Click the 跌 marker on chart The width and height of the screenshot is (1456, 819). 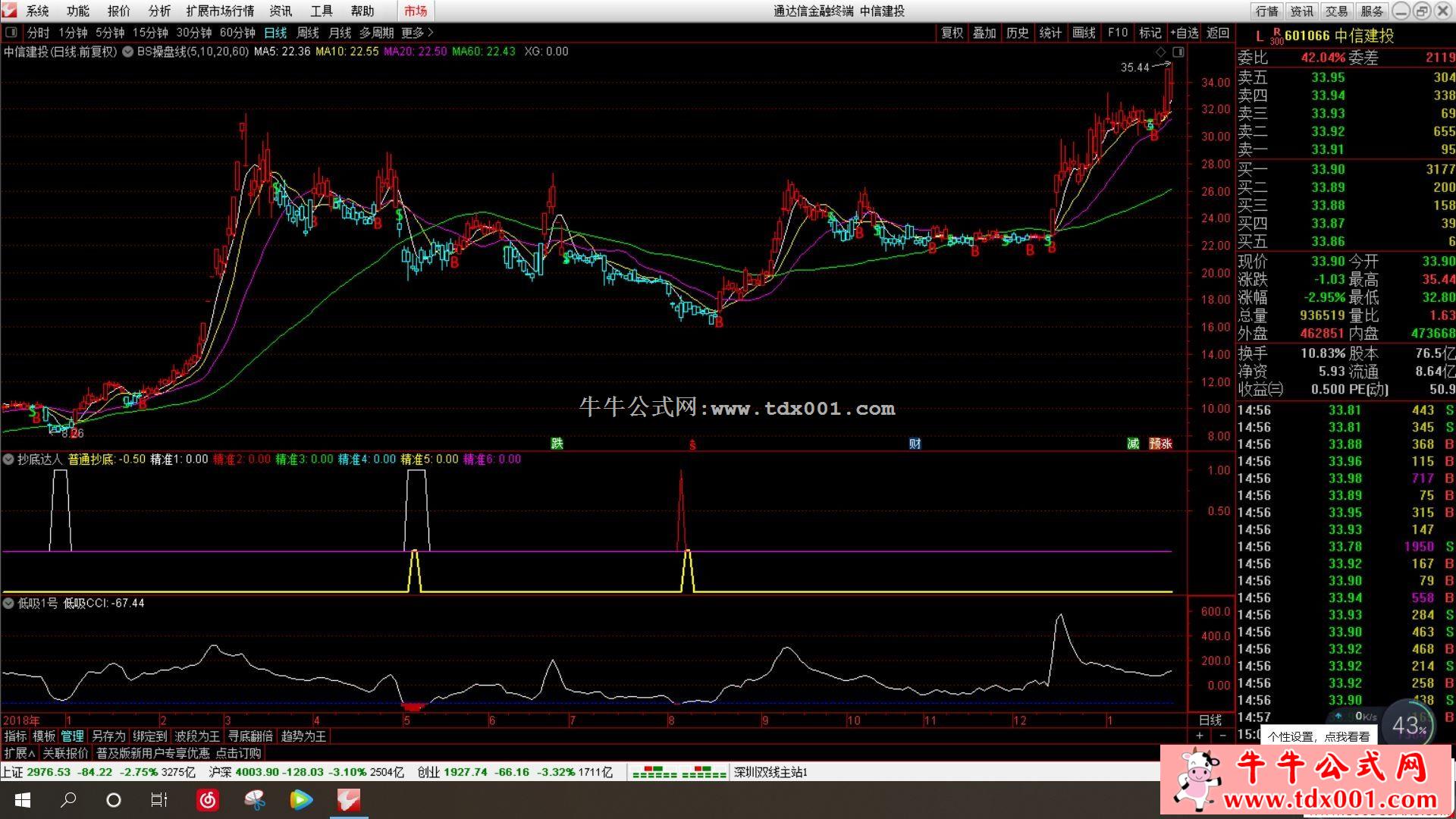(x=557, y=443)
